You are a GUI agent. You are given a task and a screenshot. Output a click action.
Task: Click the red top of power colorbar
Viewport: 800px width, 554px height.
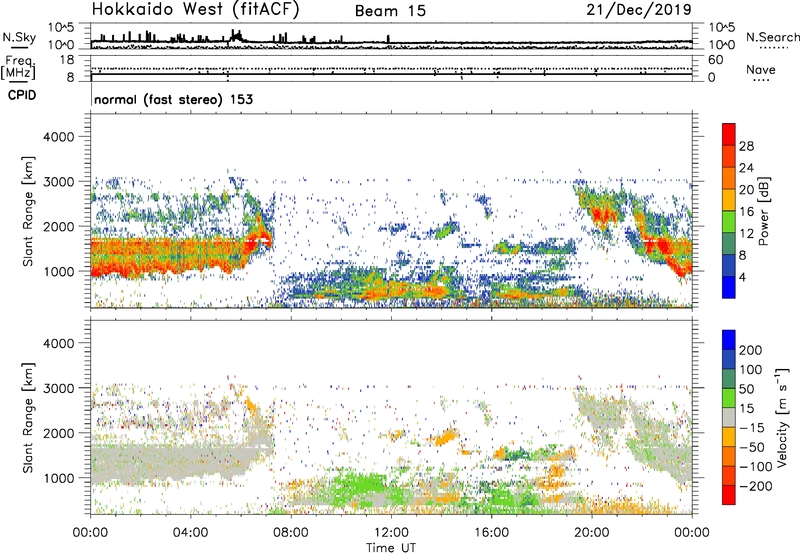(729, 134)
